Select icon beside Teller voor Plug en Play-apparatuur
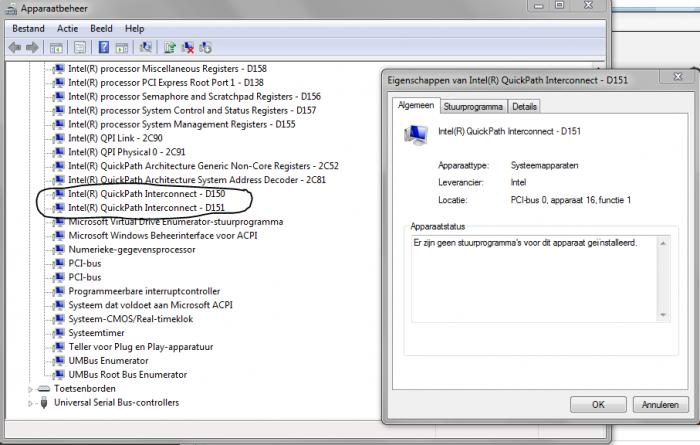Screen dimensions: 700x445 (x=59, y=347)
